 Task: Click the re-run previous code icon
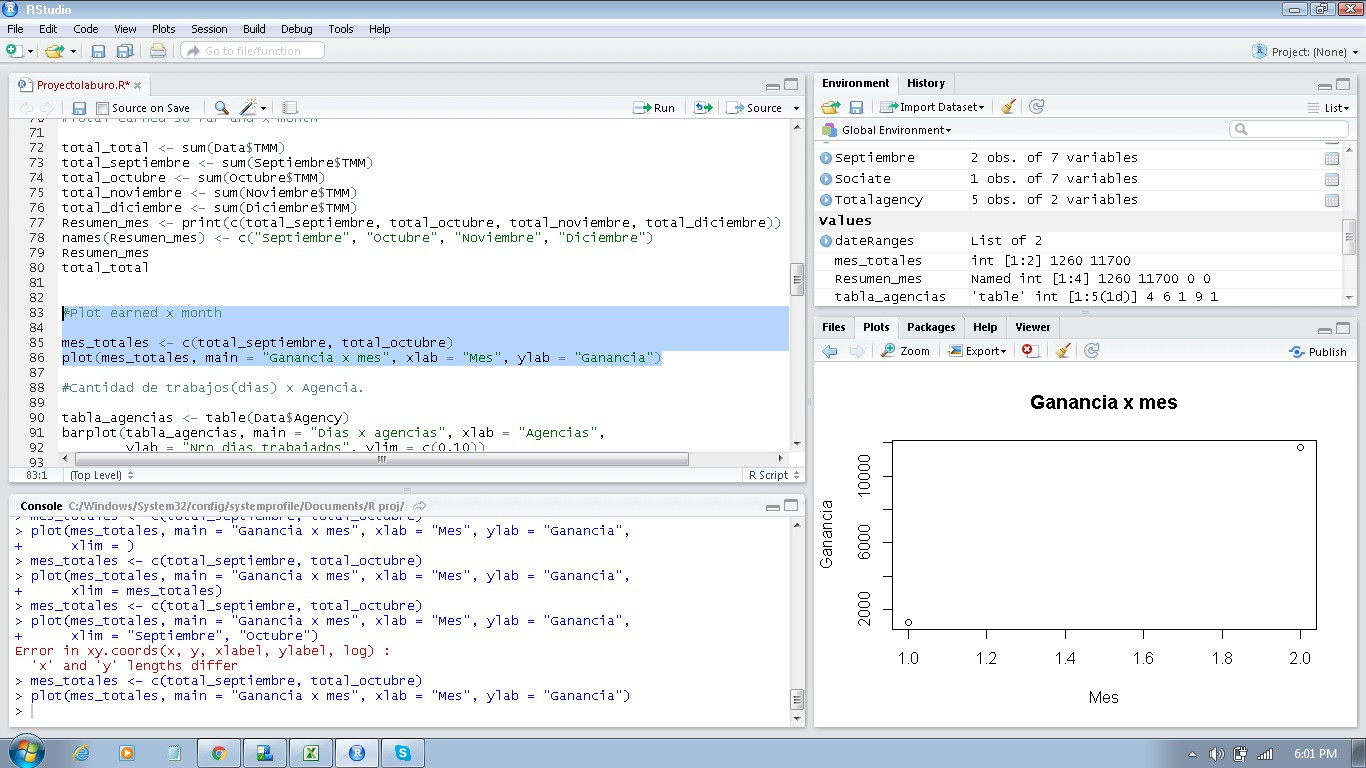coord(703,108)
